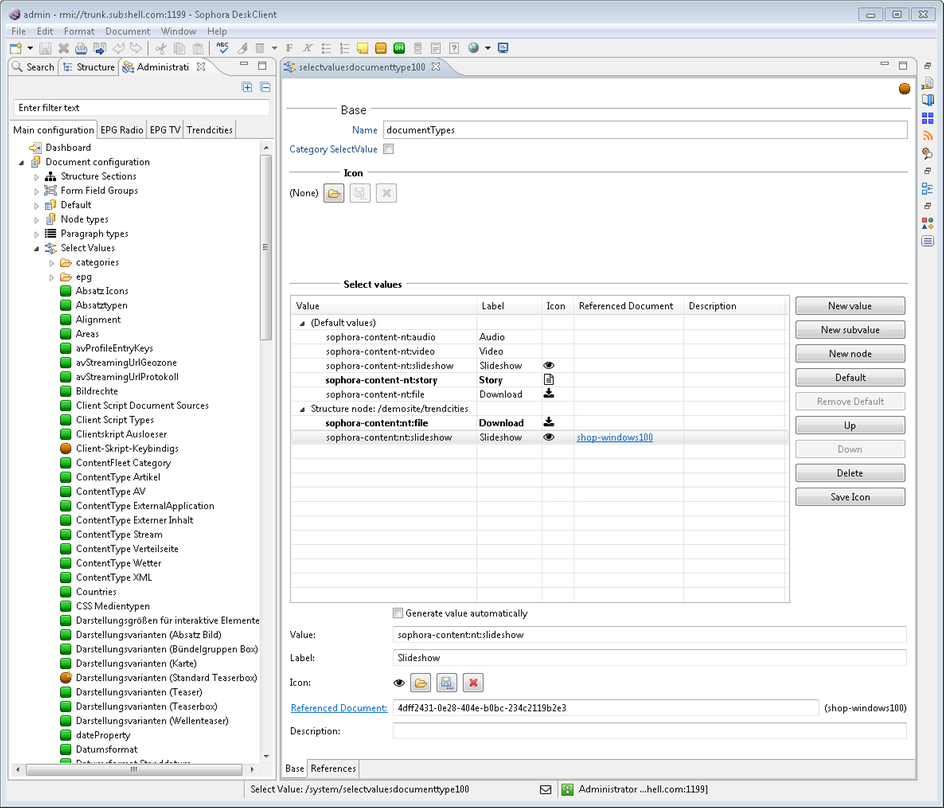This screenshot has width=944, height=808.
Task: Open the Document menu
Action: coord(128,31)
